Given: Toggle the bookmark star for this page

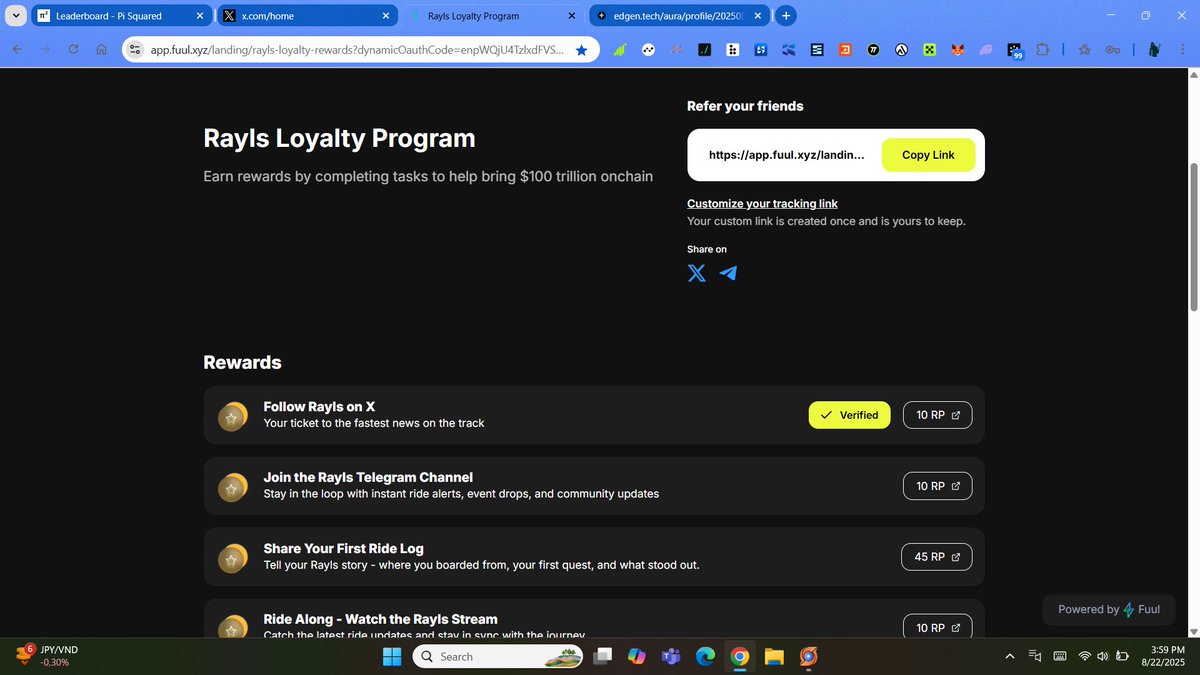Looking at the screenshot, I should 581,49.
